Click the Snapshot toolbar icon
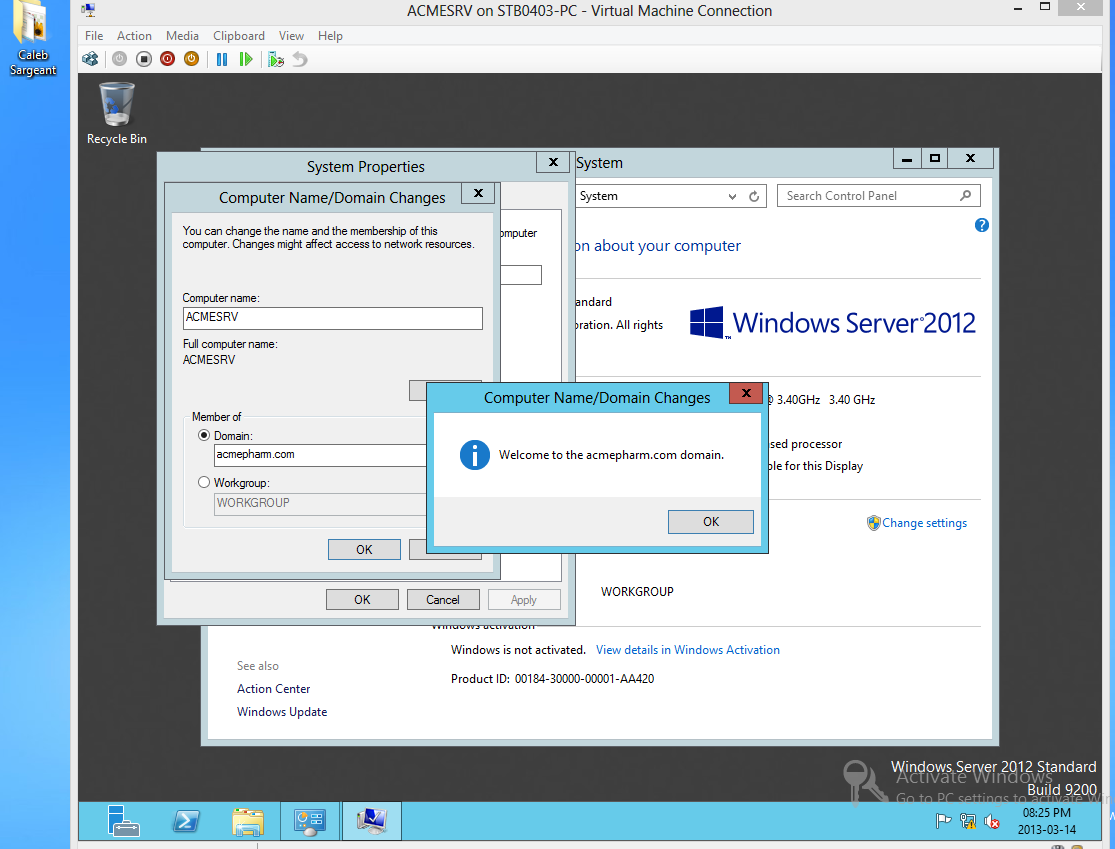 276,59
